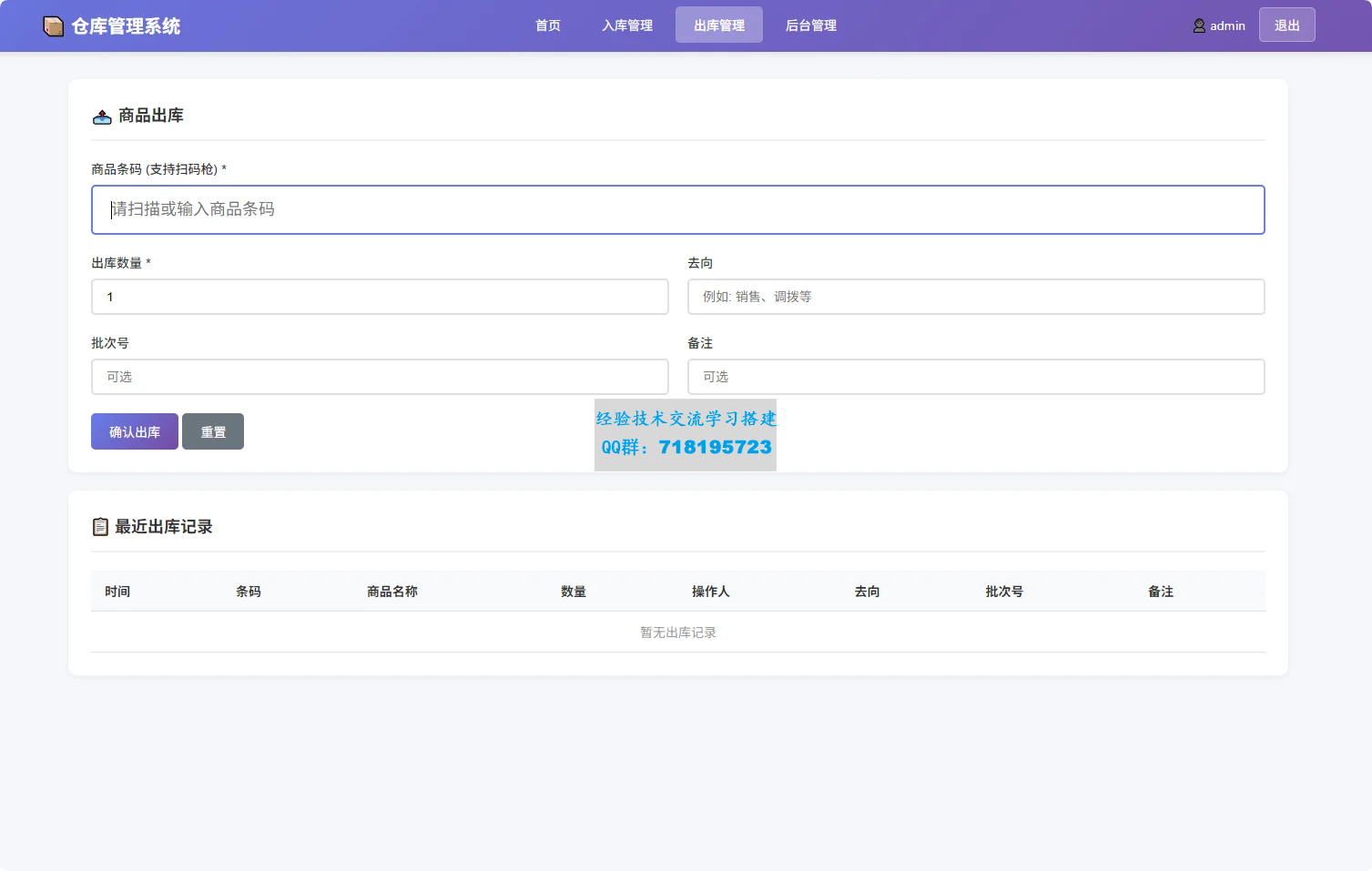Open the 首页 nav tab
1372x871 pixels.
(548, 25)
